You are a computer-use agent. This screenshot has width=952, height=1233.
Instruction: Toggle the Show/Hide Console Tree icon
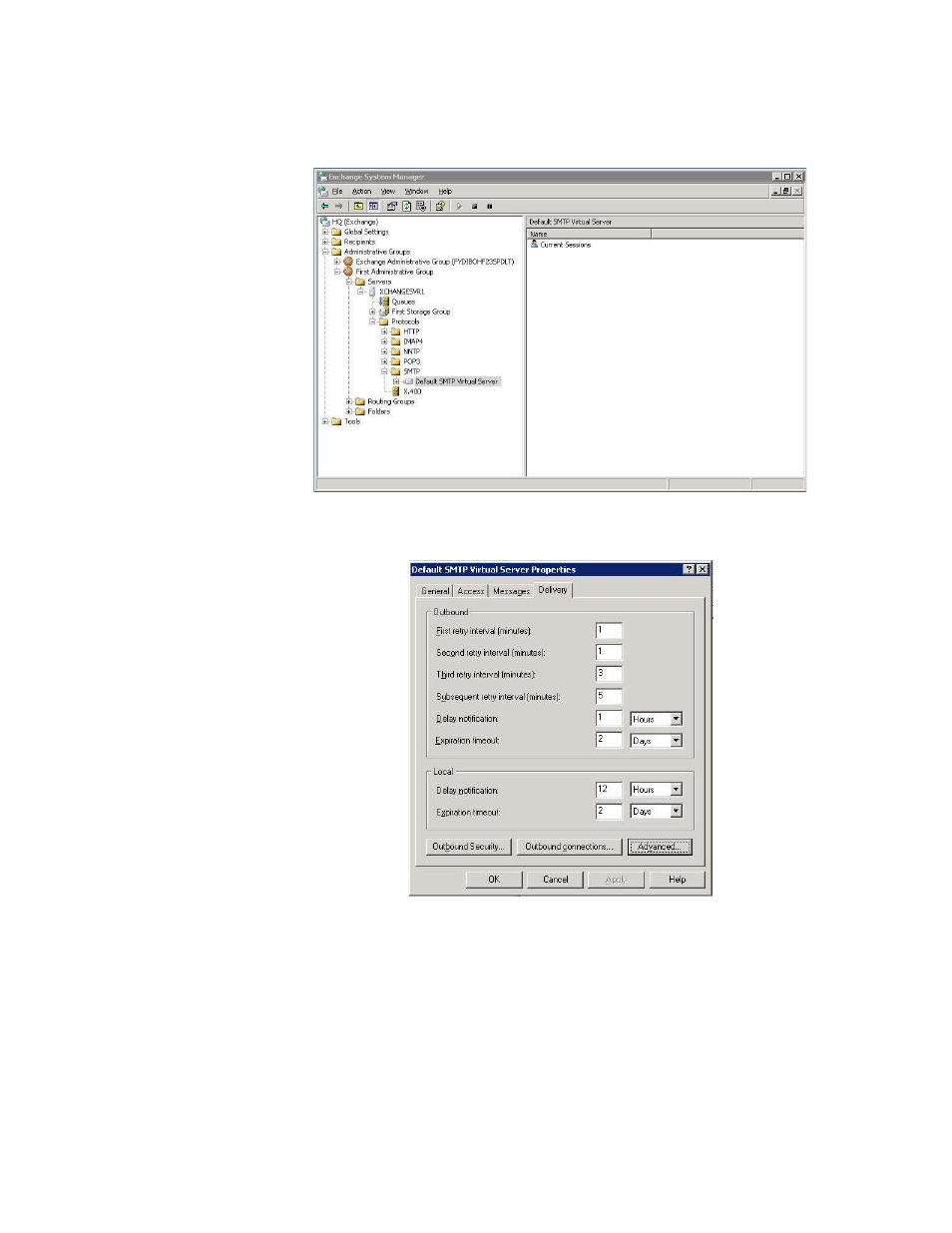coord(373,206)
